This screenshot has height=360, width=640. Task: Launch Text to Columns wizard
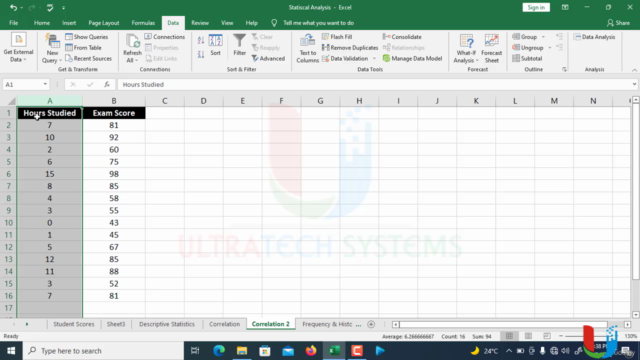tap(307, 48)
